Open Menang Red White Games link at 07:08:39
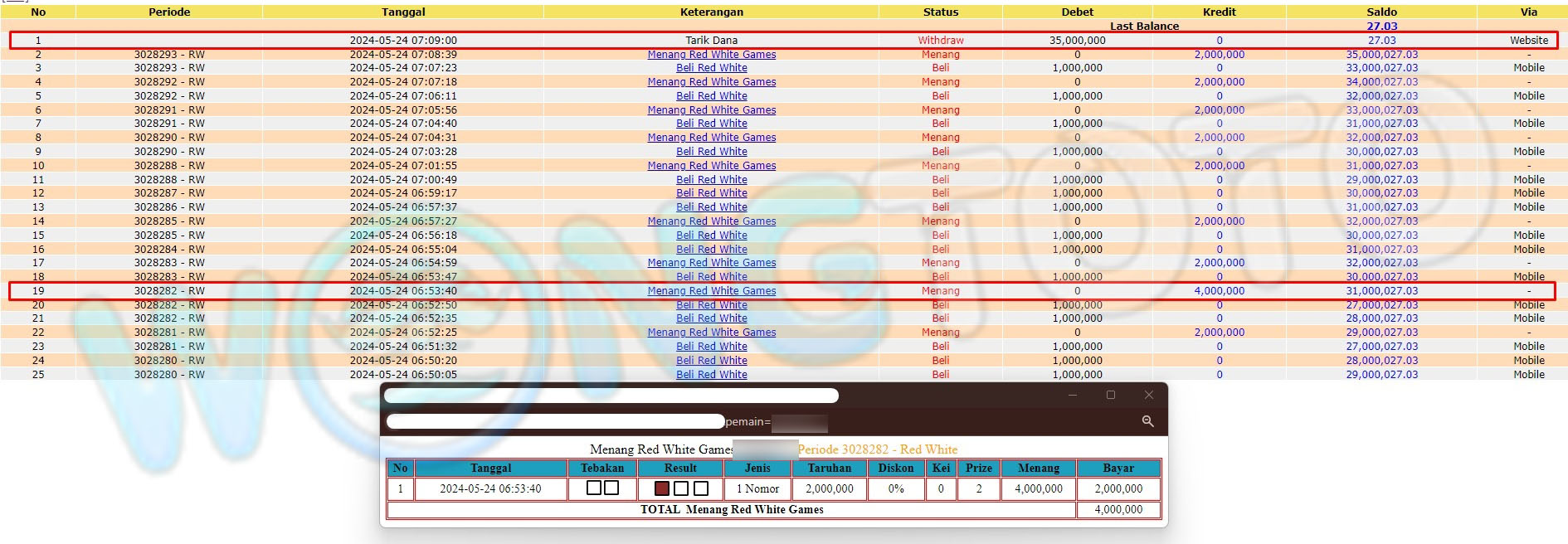1568x544 pixels. point(712,55)
